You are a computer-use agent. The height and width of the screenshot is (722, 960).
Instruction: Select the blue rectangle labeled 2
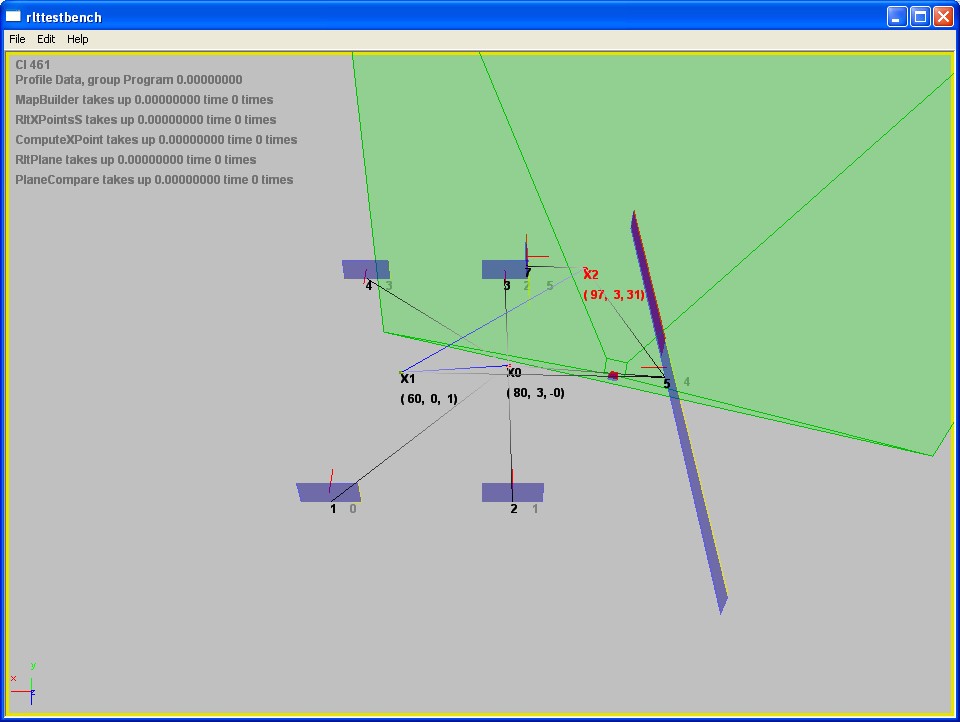click(x=512, y=492)
